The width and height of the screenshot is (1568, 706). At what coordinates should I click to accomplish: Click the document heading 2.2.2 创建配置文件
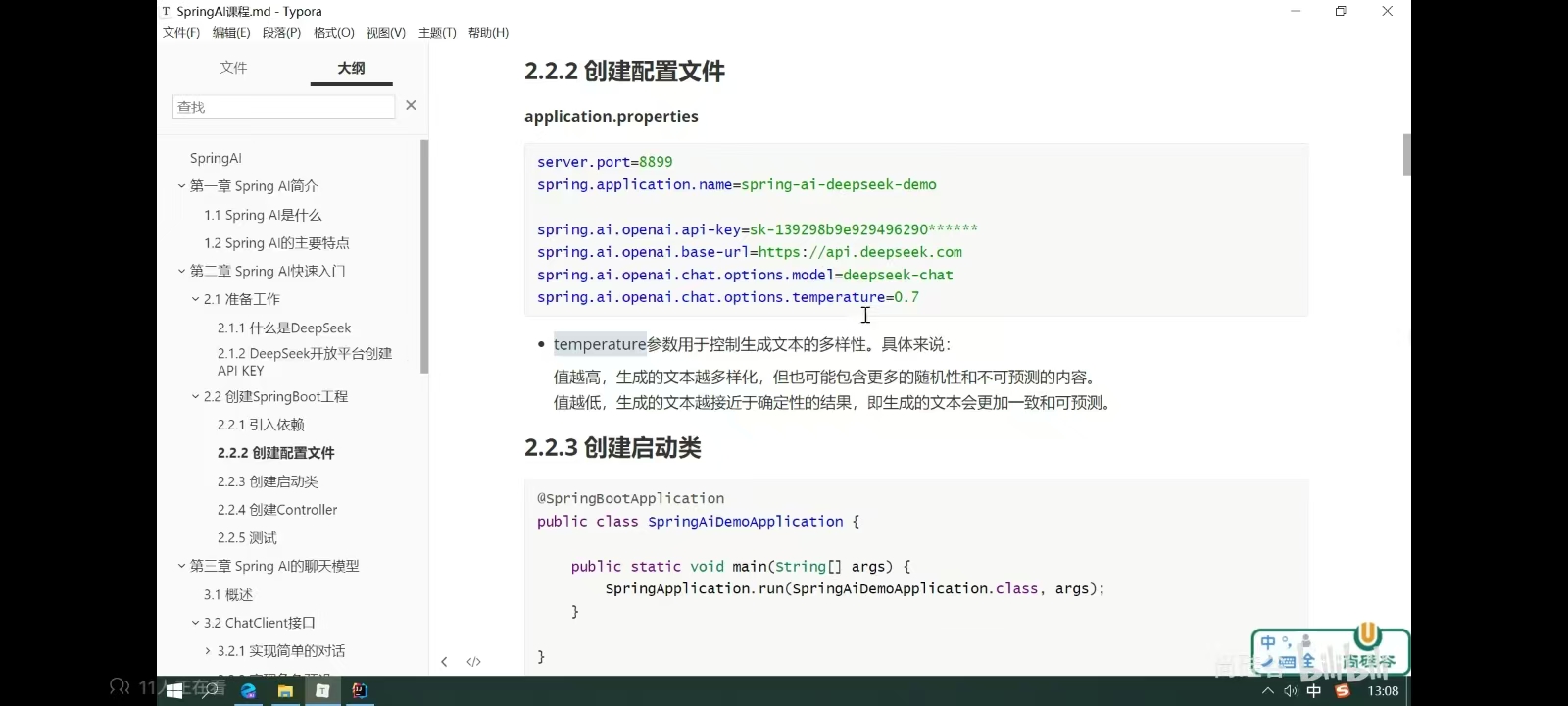624,72
